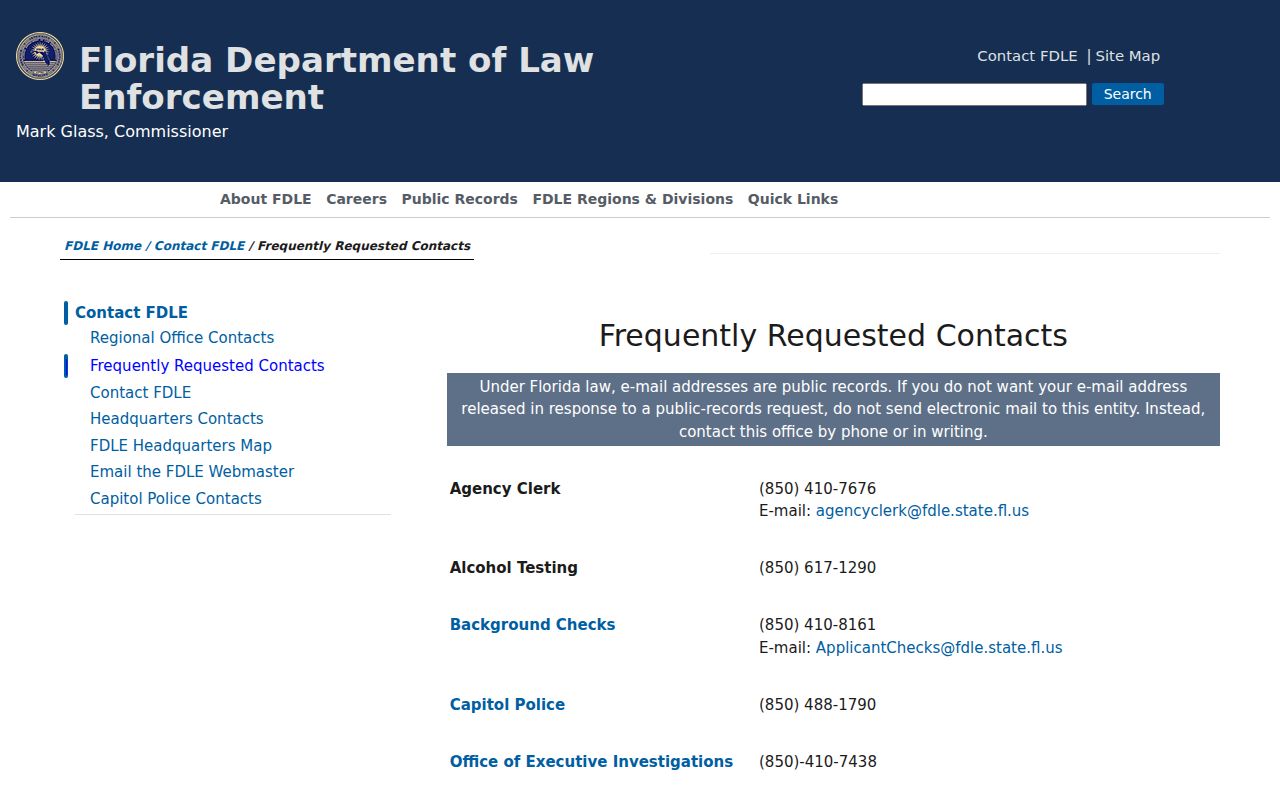Select Contact FDLE sidebar heading
Screen dimensions: 1280x800
coord(131,312)
